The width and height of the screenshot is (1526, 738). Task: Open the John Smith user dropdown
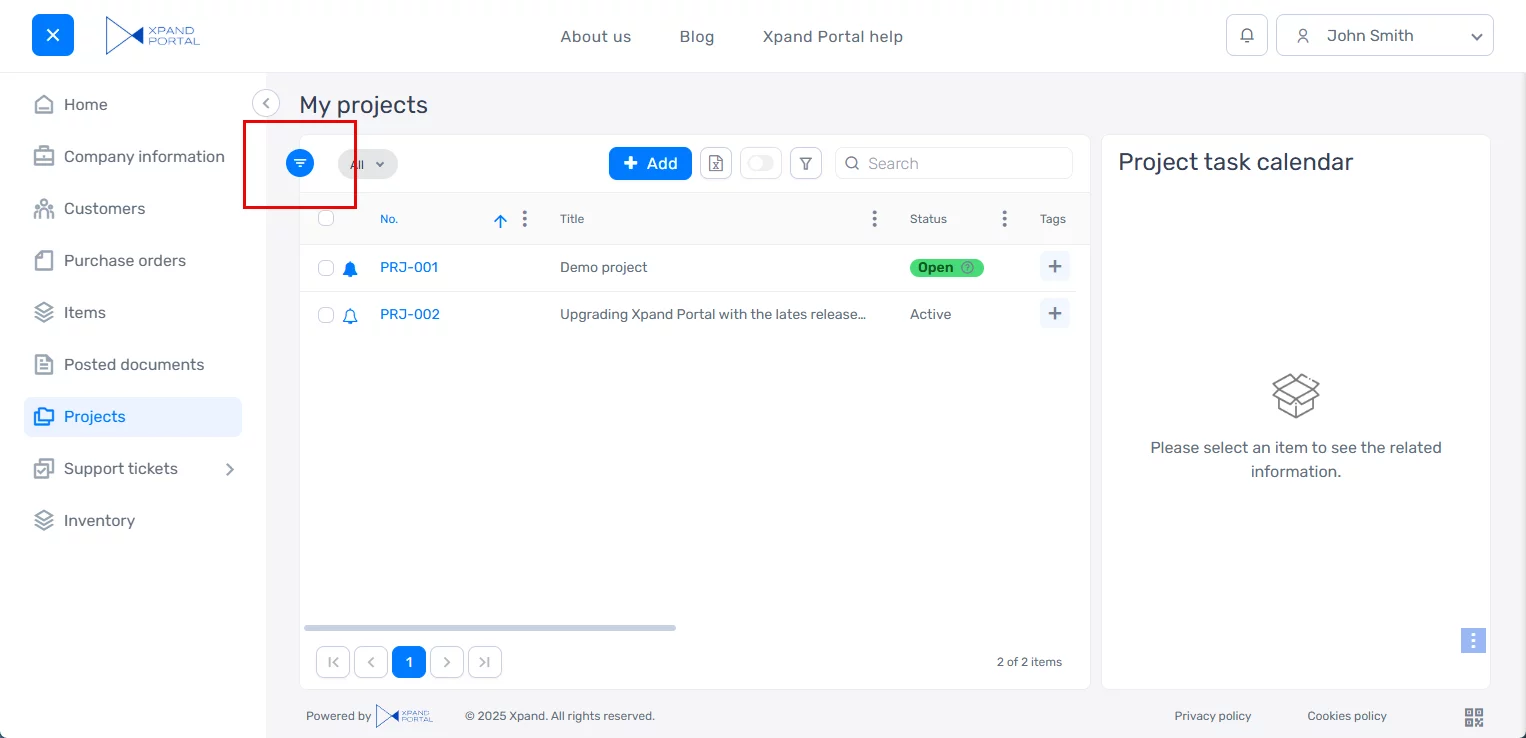(1384, 36)
